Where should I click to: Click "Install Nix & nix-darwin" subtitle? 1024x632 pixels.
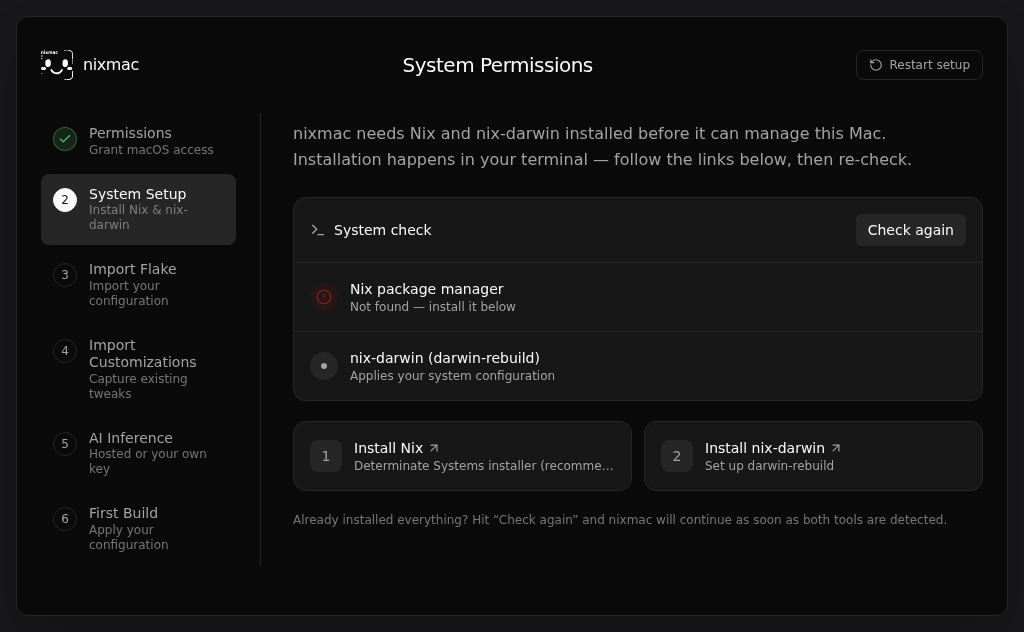click(x=138, y=217)
